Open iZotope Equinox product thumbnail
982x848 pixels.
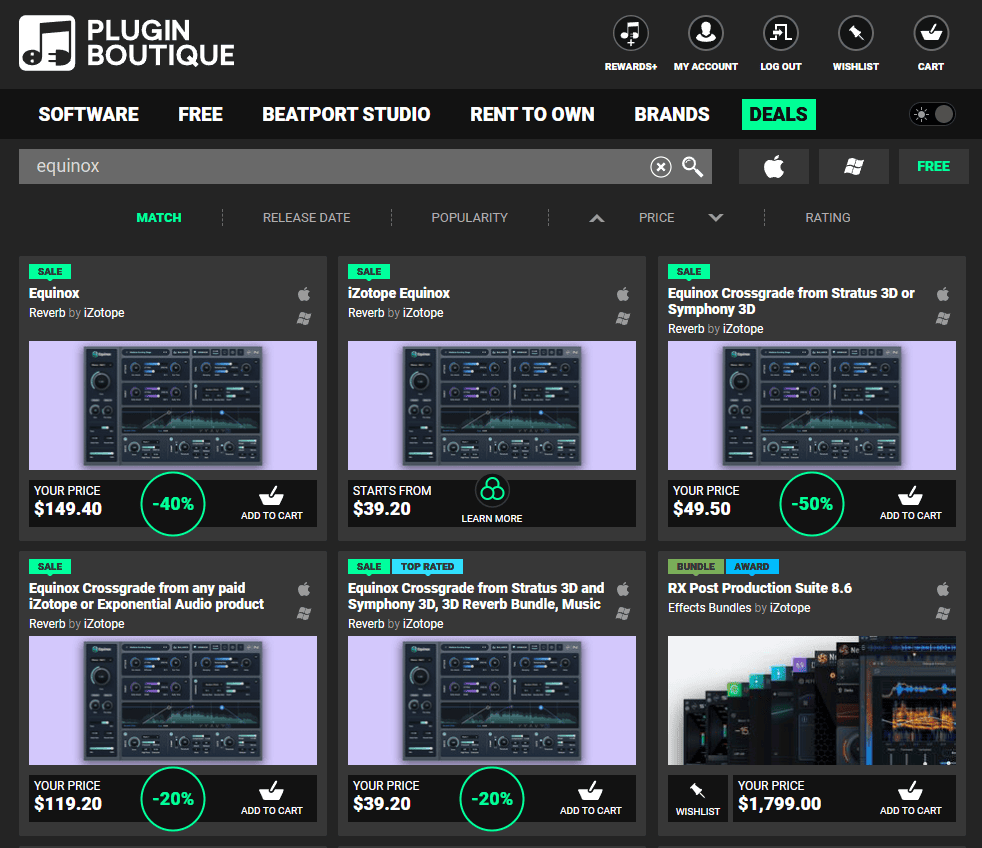click(492, 405)
